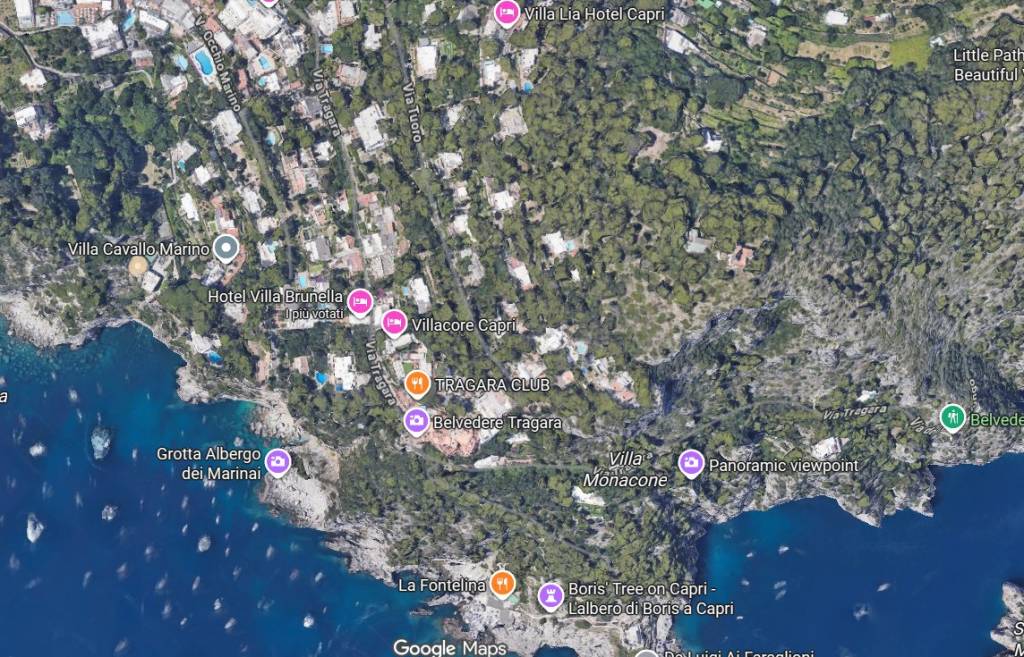Image resolution: width=1024 pixels, height=657 pixels.
Task: Click the Google Maps logo watermark
Action: (449, 648)
